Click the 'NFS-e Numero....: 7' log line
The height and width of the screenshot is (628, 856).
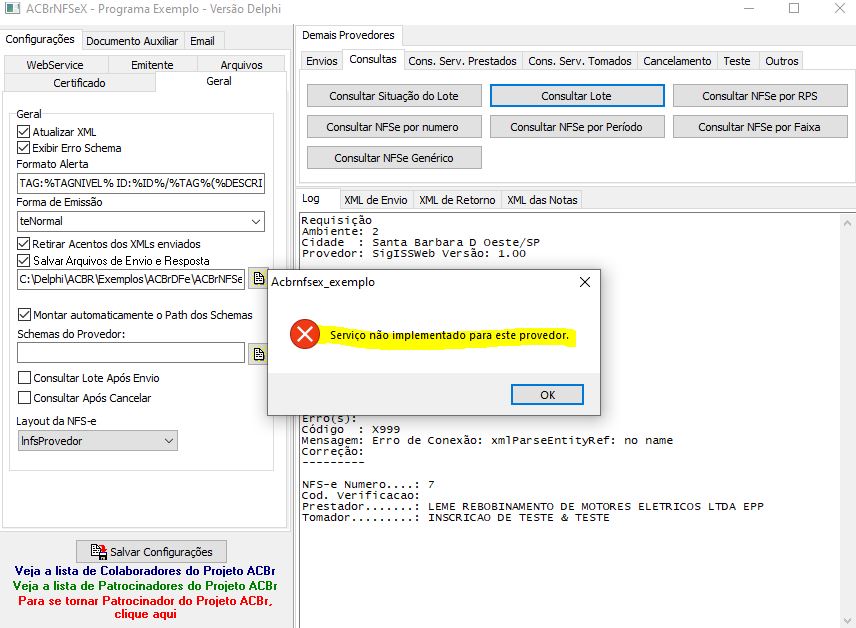tap(368, 484)
